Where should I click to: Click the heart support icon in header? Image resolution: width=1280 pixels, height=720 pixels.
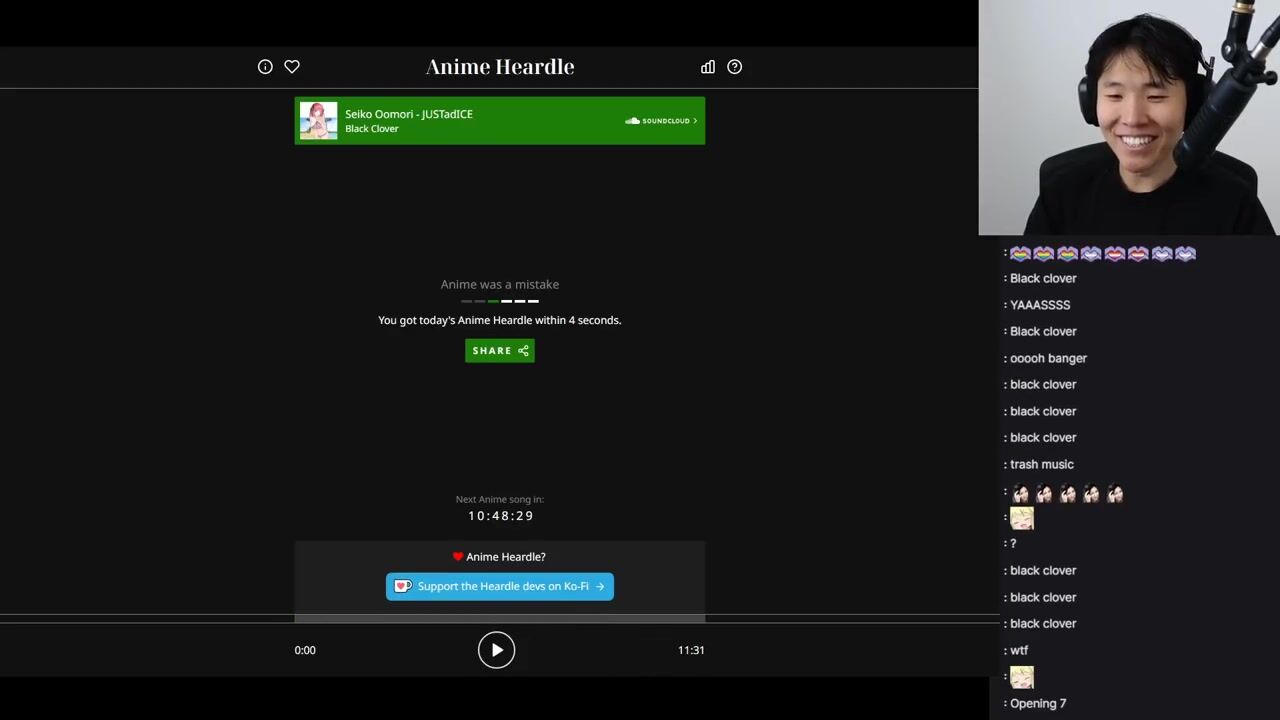click(x=292, y=67)
